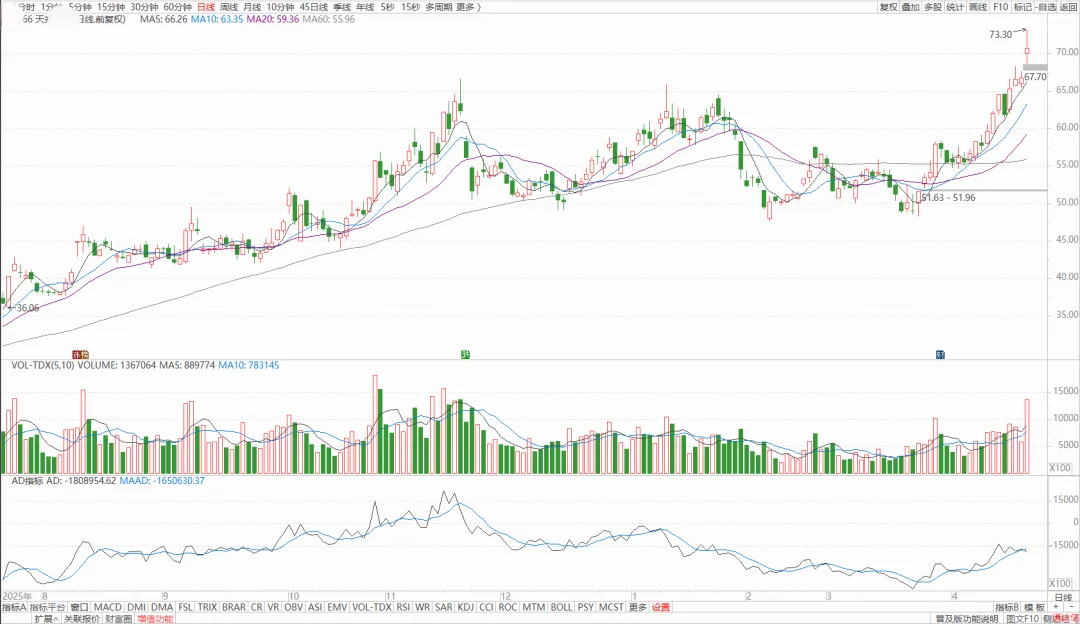
Task: Click the 自选 watchlist button
Action: pyautogui.click(x=1047, y=7)
